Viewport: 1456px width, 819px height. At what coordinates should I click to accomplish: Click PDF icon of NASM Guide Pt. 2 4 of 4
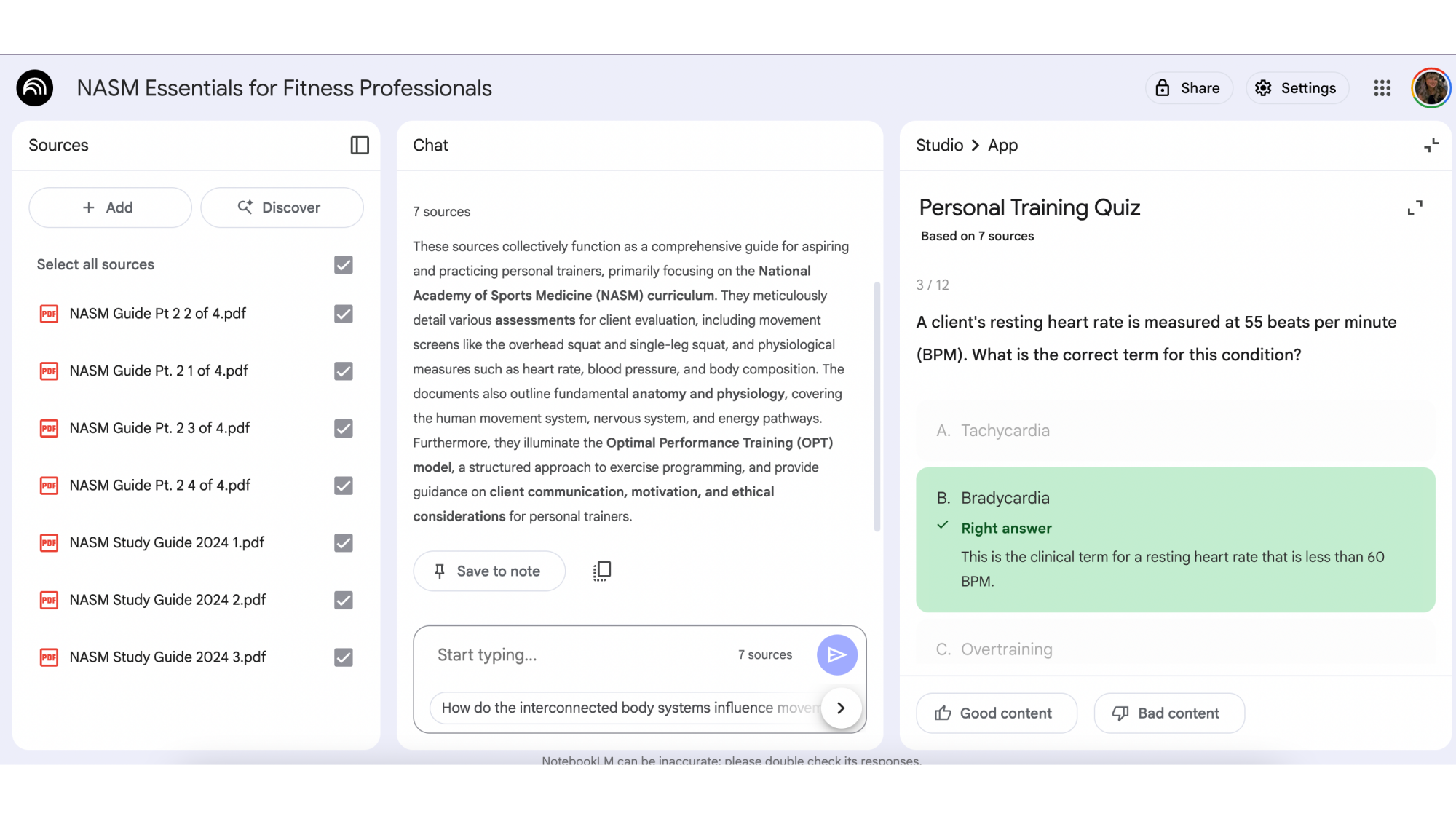coord(49,486)
